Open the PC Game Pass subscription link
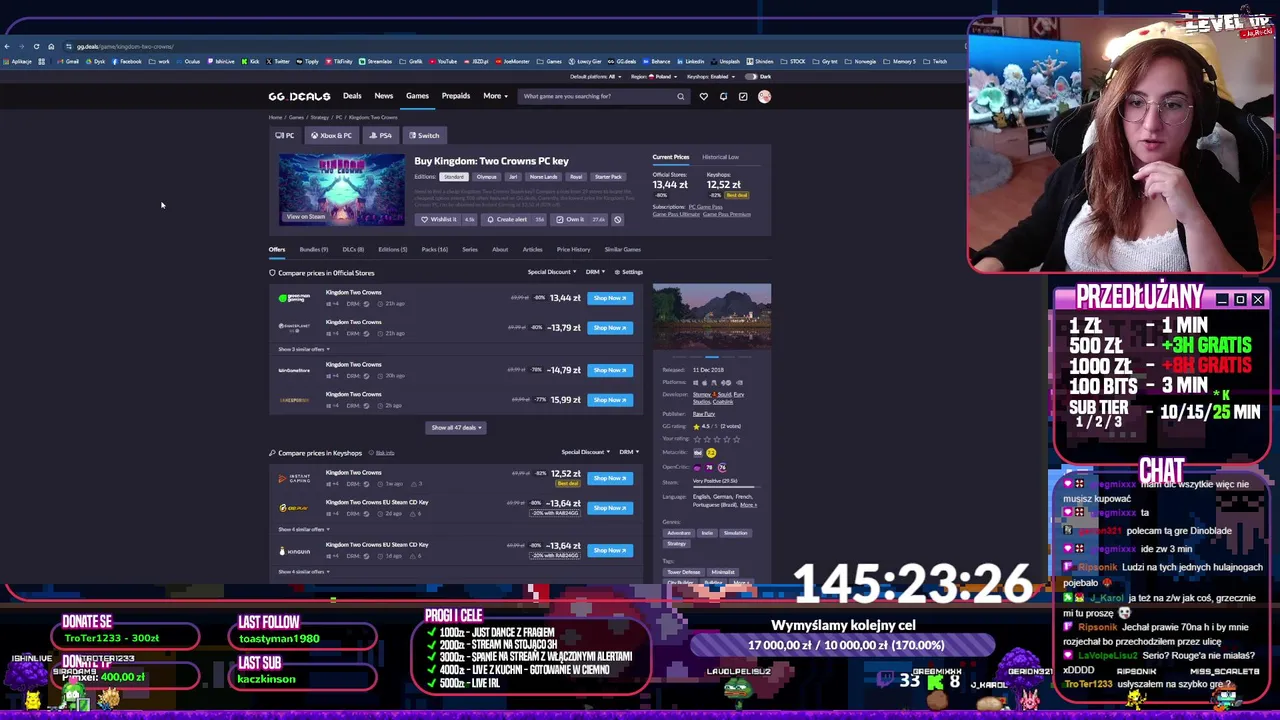 point(705,207)
